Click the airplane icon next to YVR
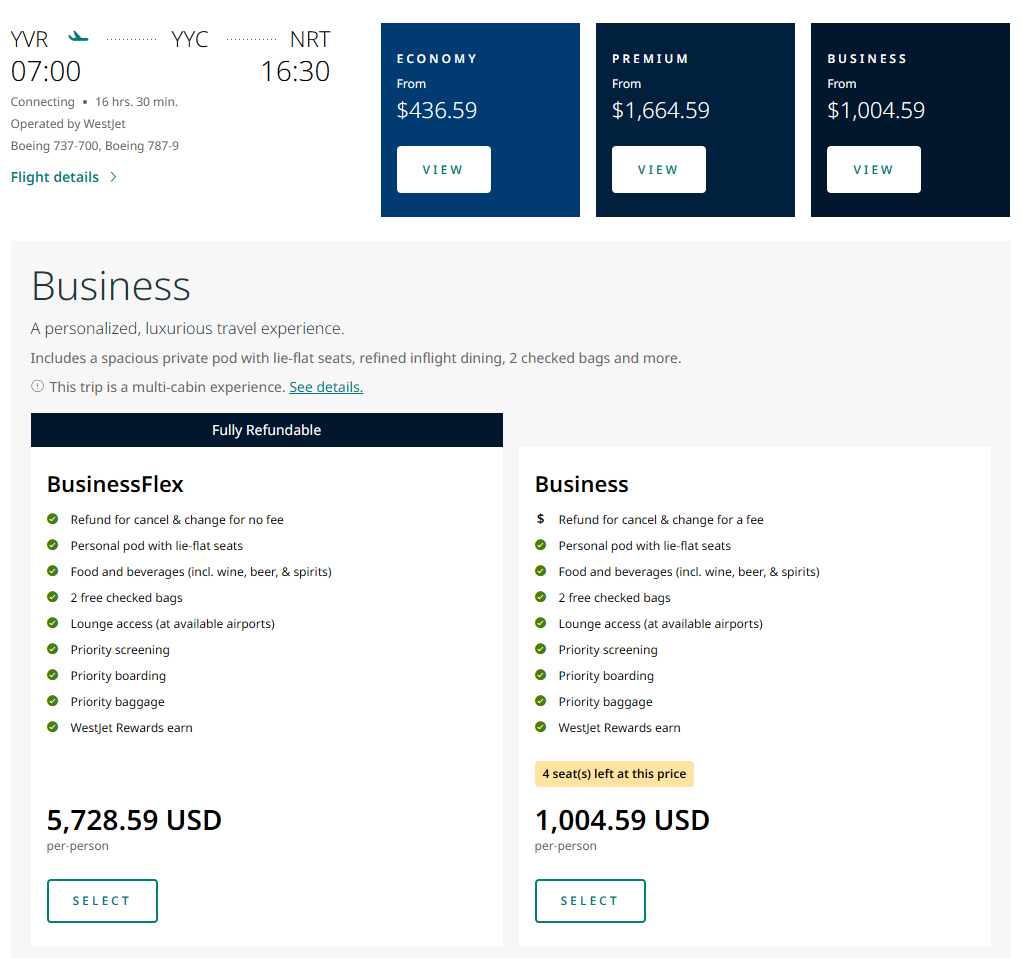This screenshot has height=958, width=1021. point(78,38)
